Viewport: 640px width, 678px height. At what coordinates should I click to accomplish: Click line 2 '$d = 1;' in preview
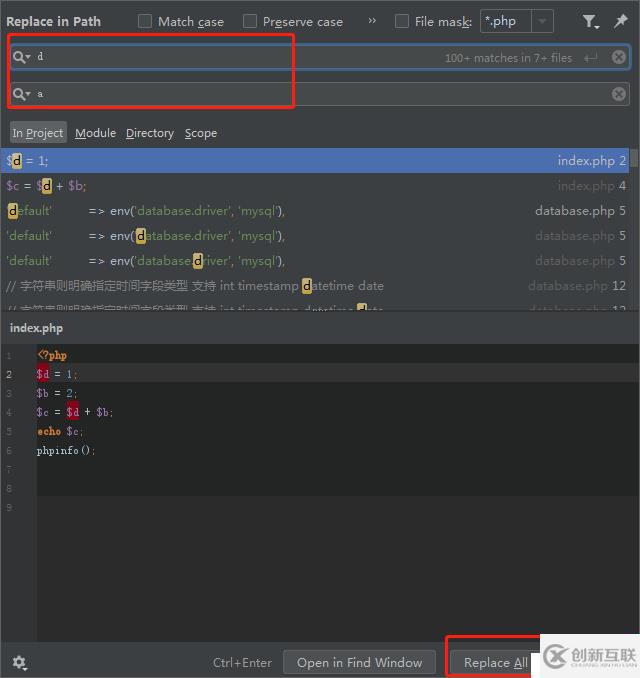pos(57,374)
